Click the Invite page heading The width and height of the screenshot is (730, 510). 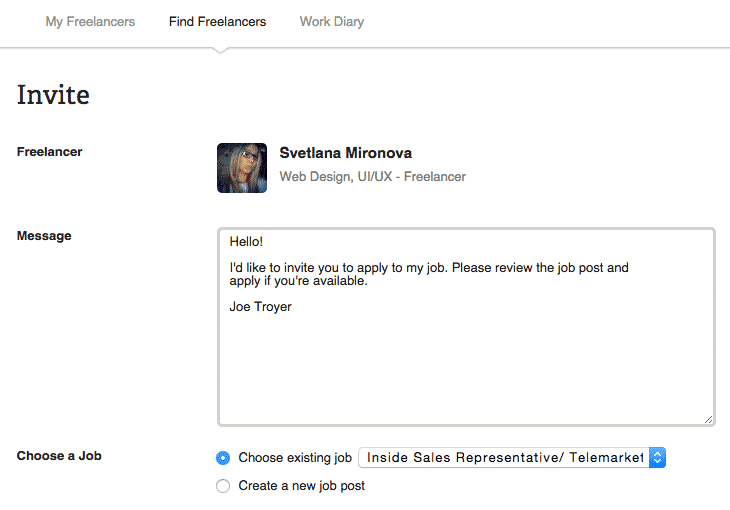[53, 95]
